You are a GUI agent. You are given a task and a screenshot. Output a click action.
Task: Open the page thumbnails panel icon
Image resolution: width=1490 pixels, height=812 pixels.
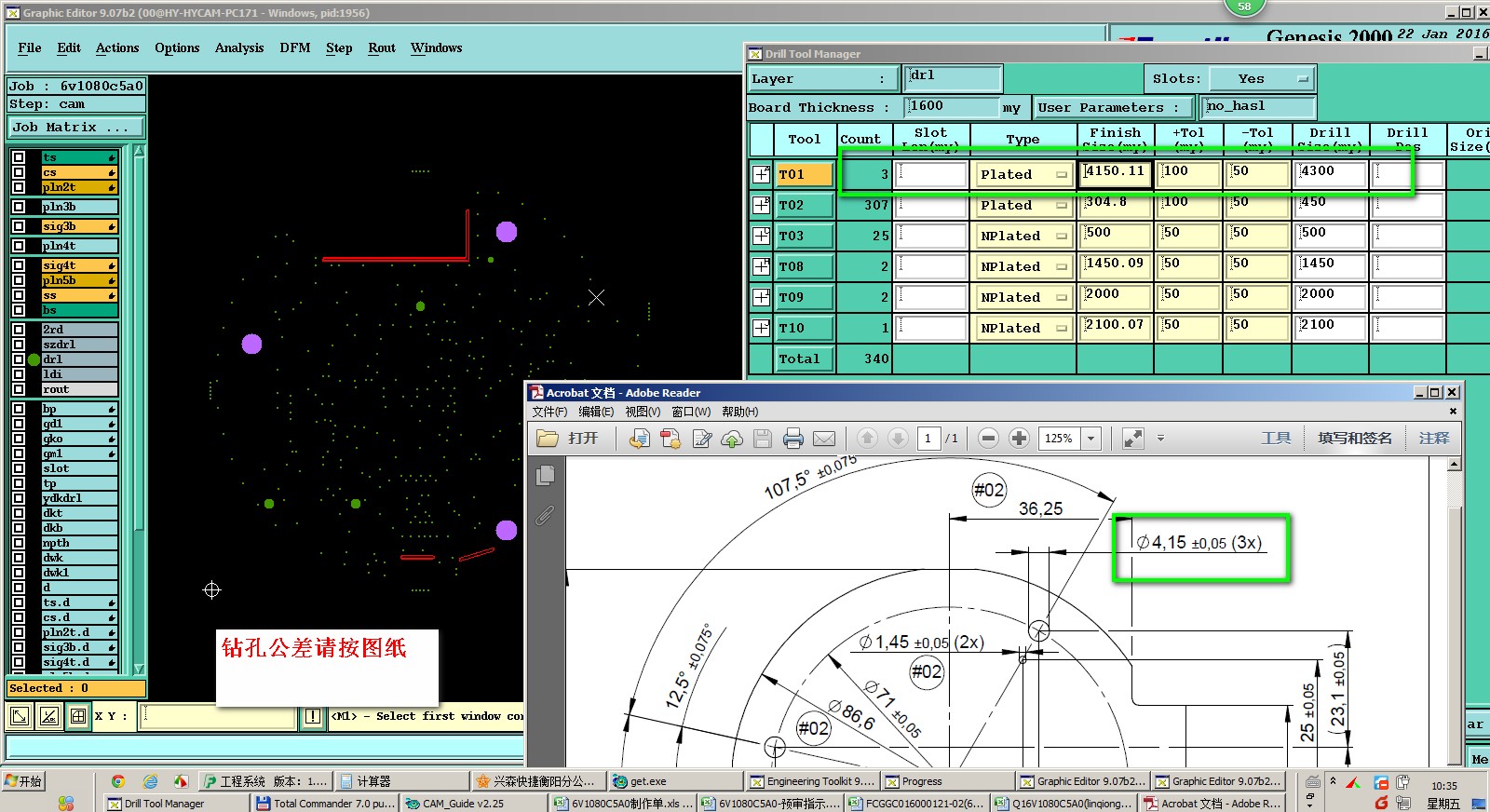coord(546,476)
